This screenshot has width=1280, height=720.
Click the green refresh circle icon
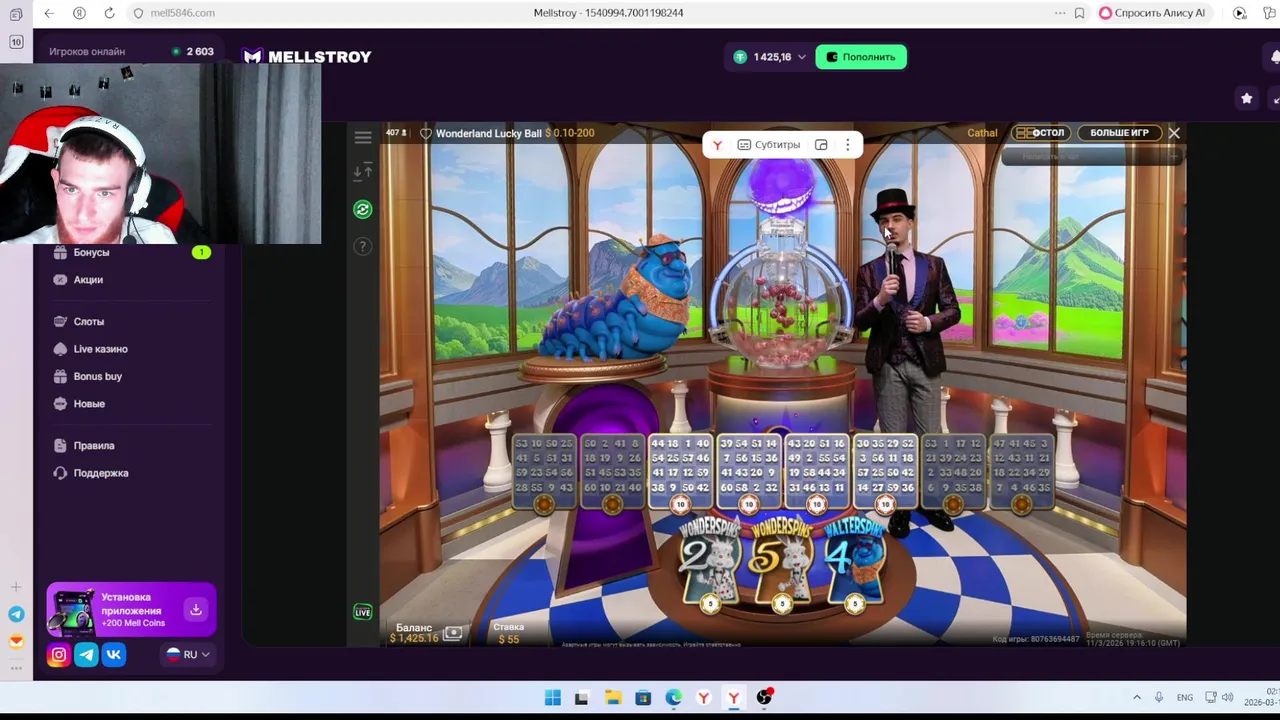[363, 209]
